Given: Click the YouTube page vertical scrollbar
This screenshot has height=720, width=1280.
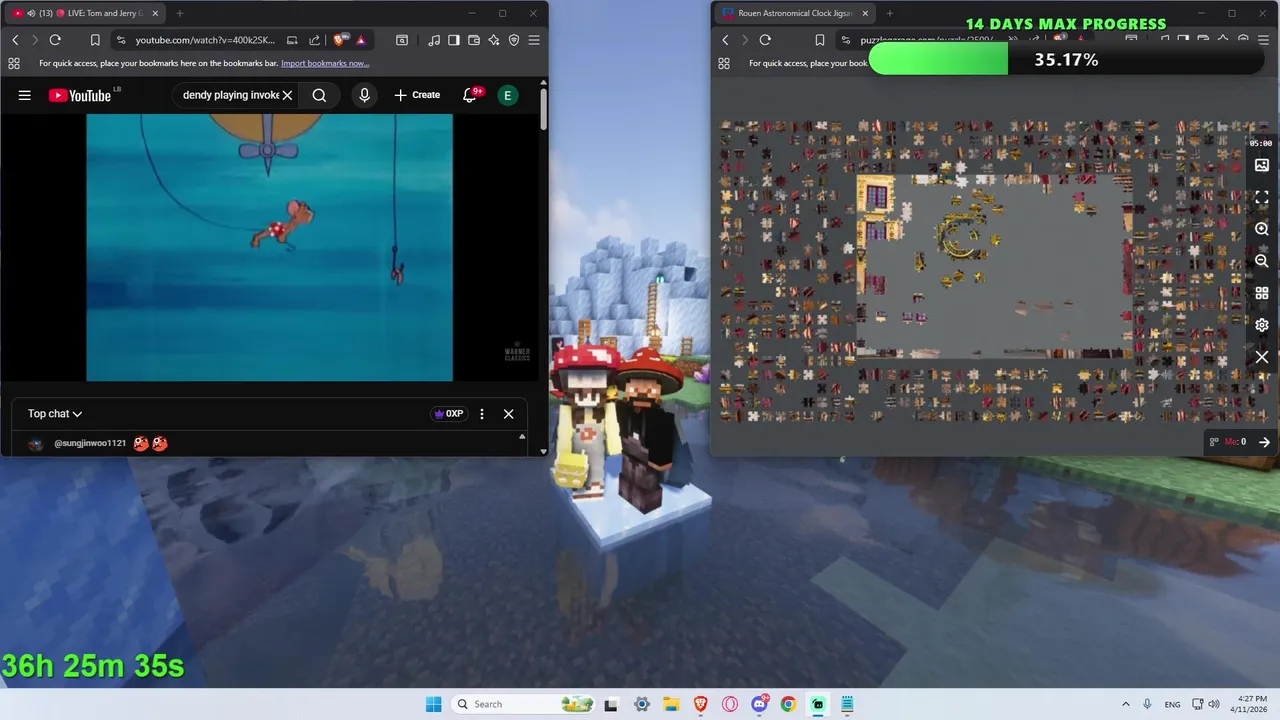Looking at the screenshot, I should (543, 110).
